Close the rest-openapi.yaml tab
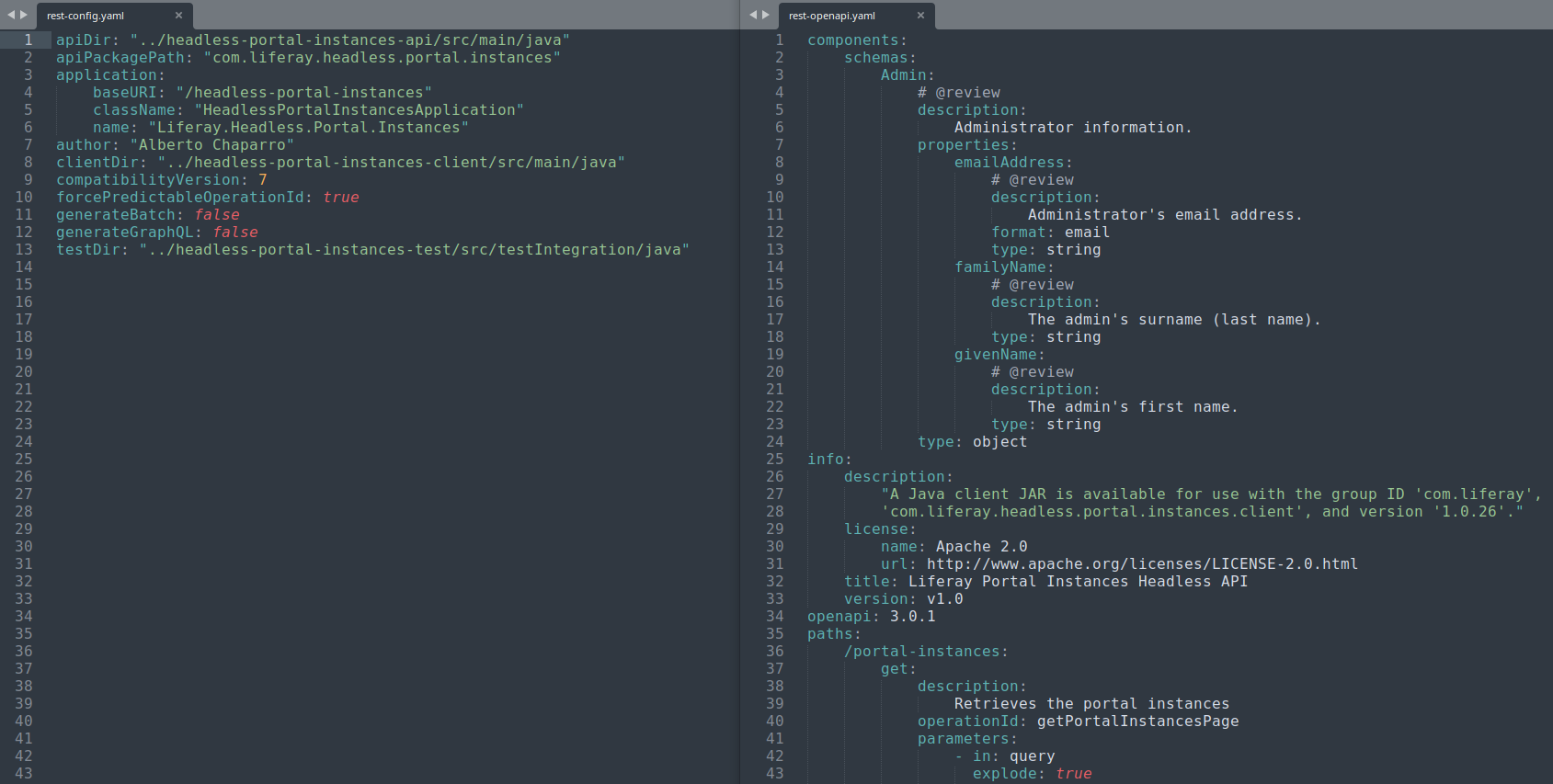 pos(920,16)
